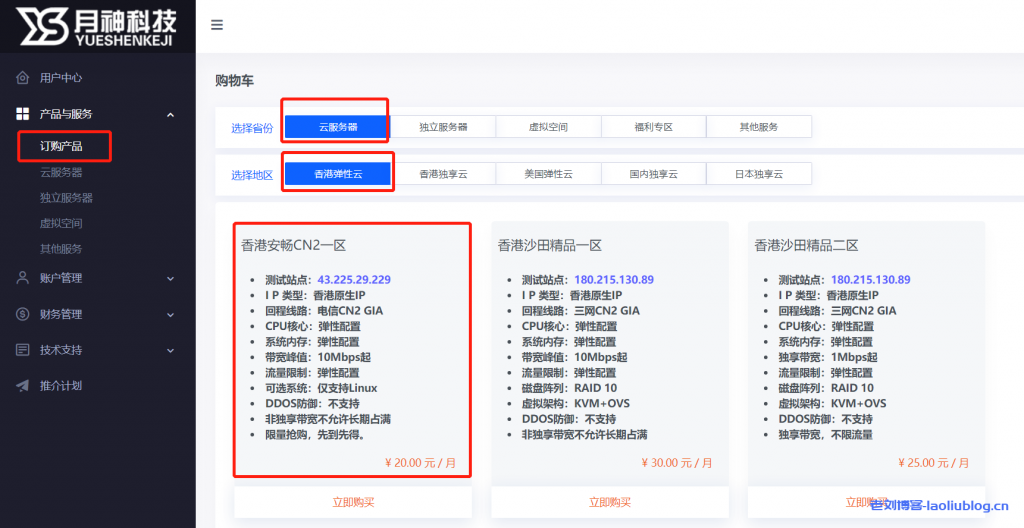Click 立即购买 under 香港沙田精品一区
This screenshot has width=1024, height=528.
609,502
